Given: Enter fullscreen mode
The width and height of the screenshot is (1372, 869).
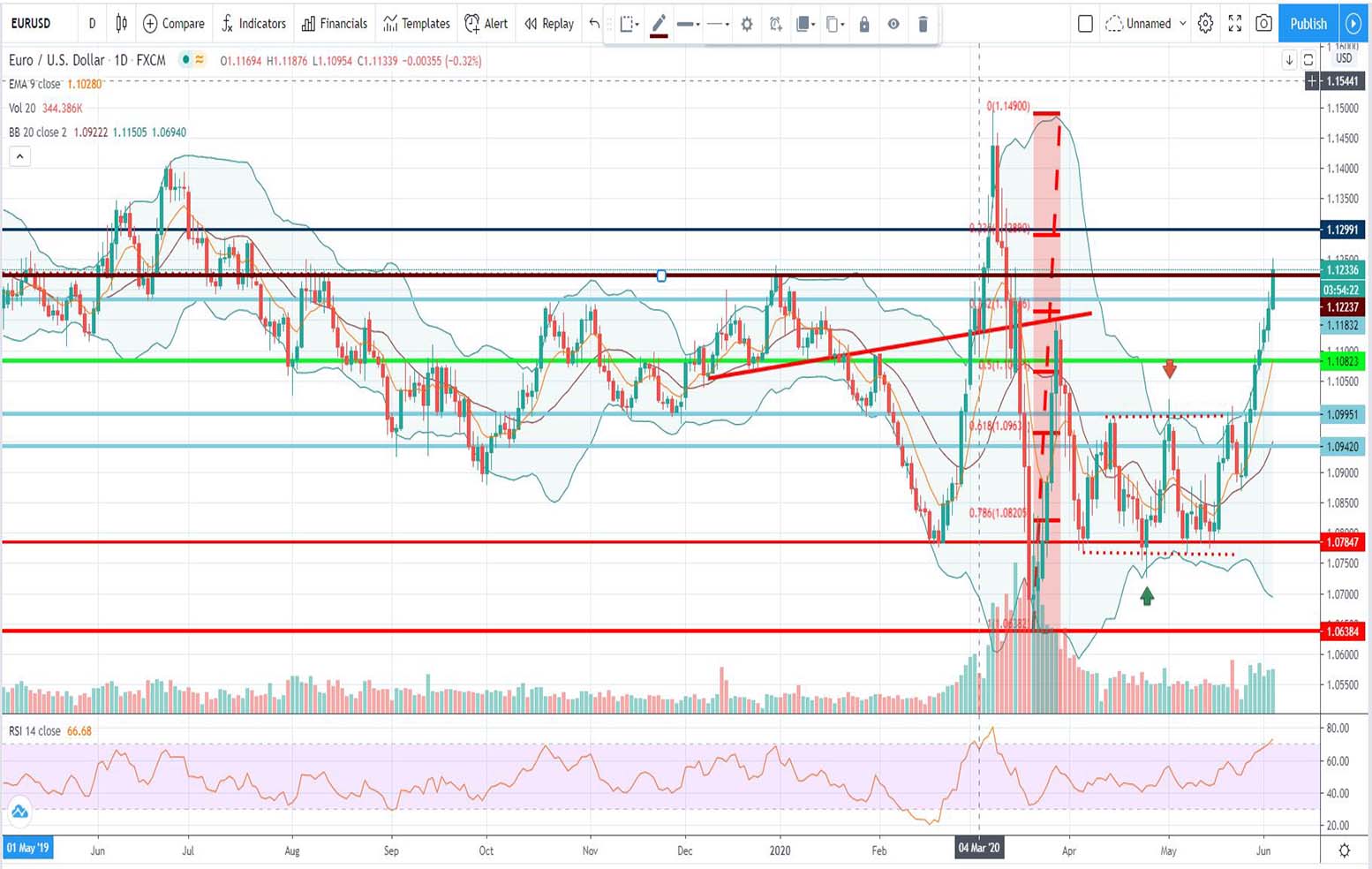Looking at the screenshot, I should [1234, 24].
